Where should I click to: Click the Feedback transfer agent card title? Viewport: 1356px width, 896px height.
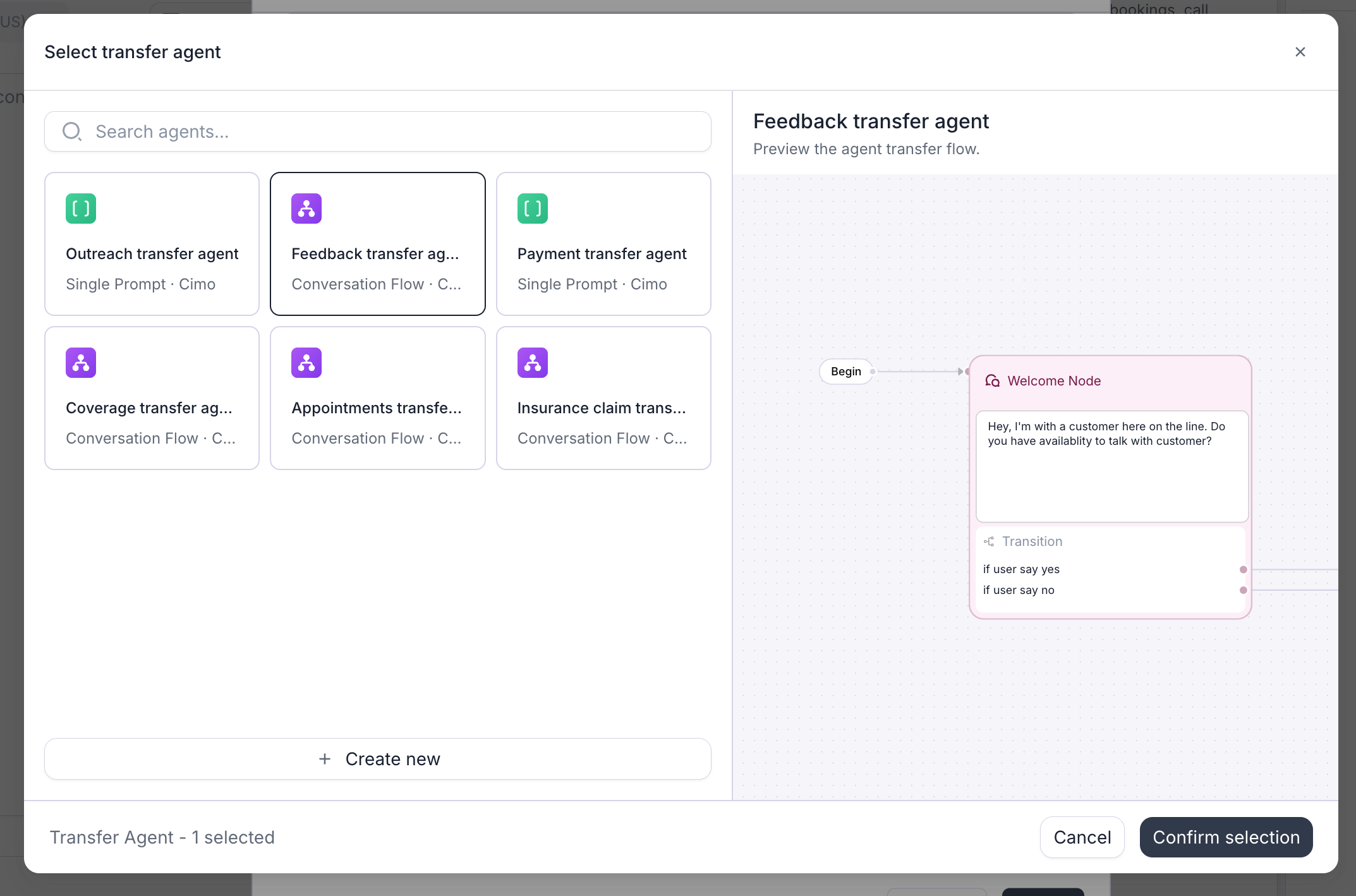pos(375,254)
